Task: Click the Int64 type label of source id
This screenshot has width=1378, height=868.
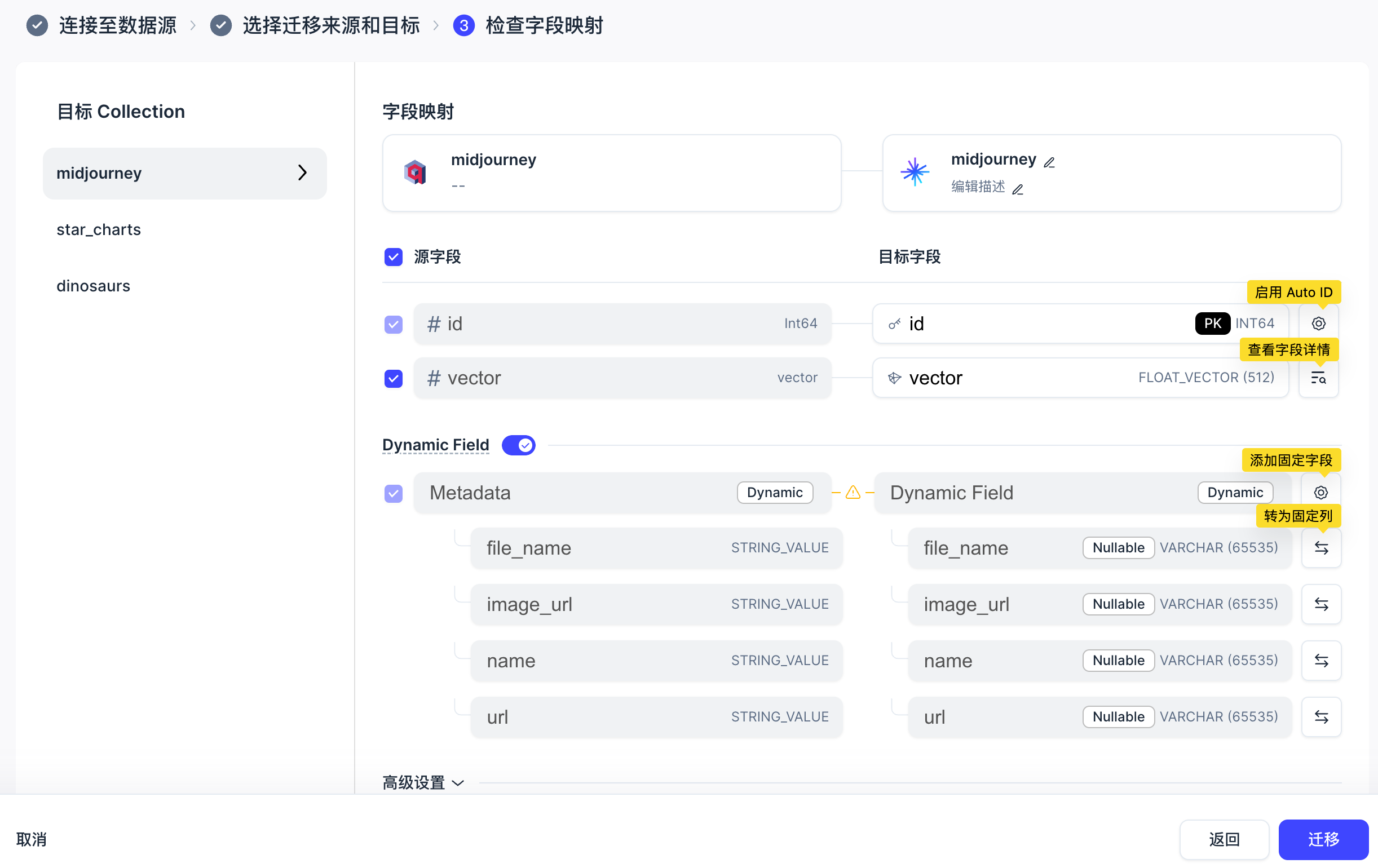Action: 800,324
